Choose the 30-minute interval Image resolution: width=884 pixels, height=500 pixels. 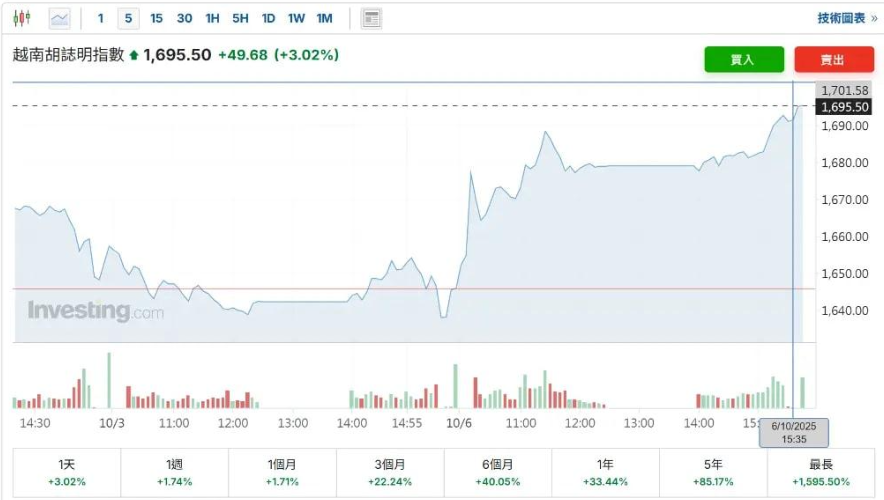(x=184, y=18)
